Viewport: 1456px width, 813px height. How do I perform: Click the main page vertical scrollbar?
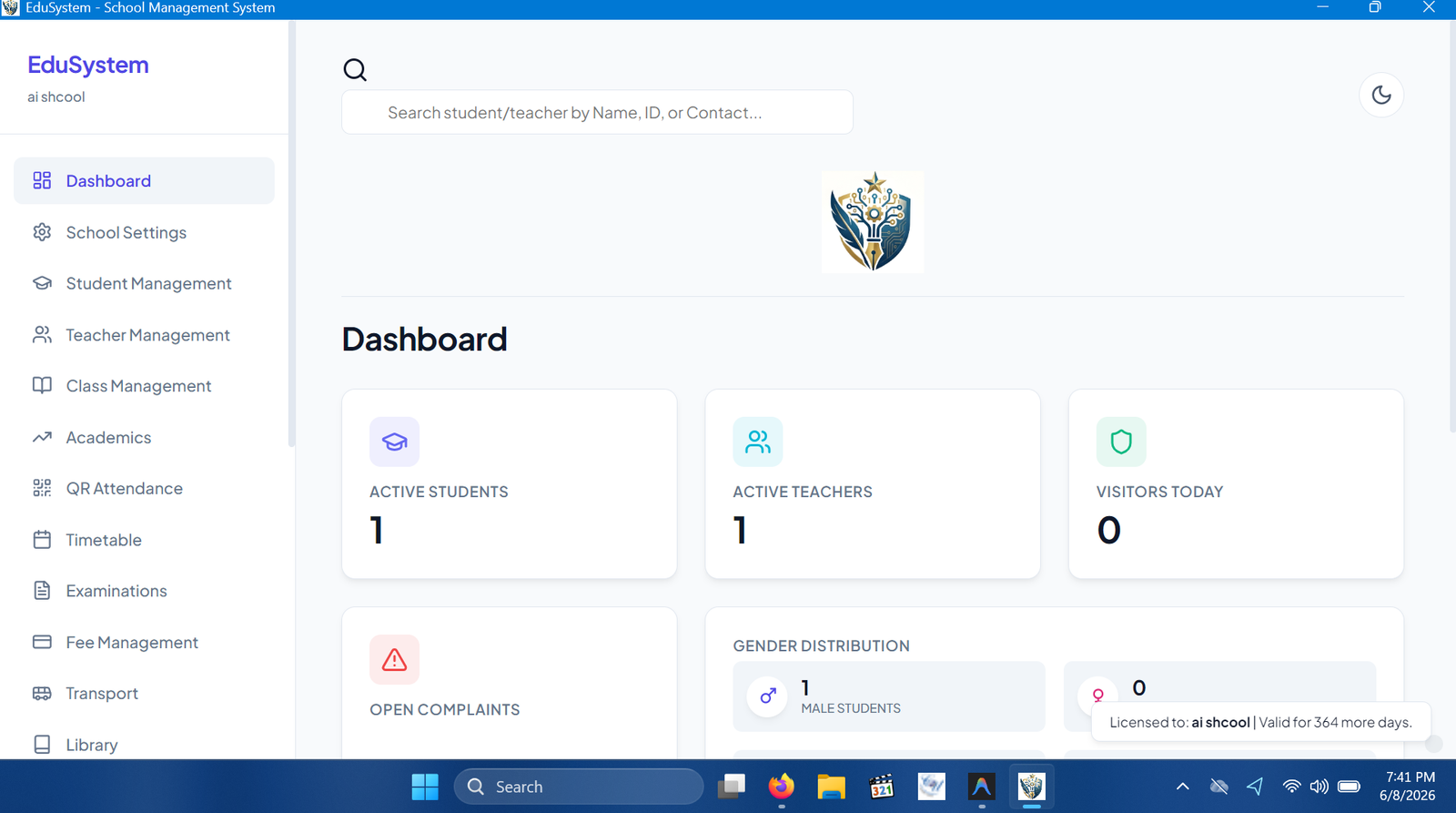pyautogui.click(x=1452, y=228)
